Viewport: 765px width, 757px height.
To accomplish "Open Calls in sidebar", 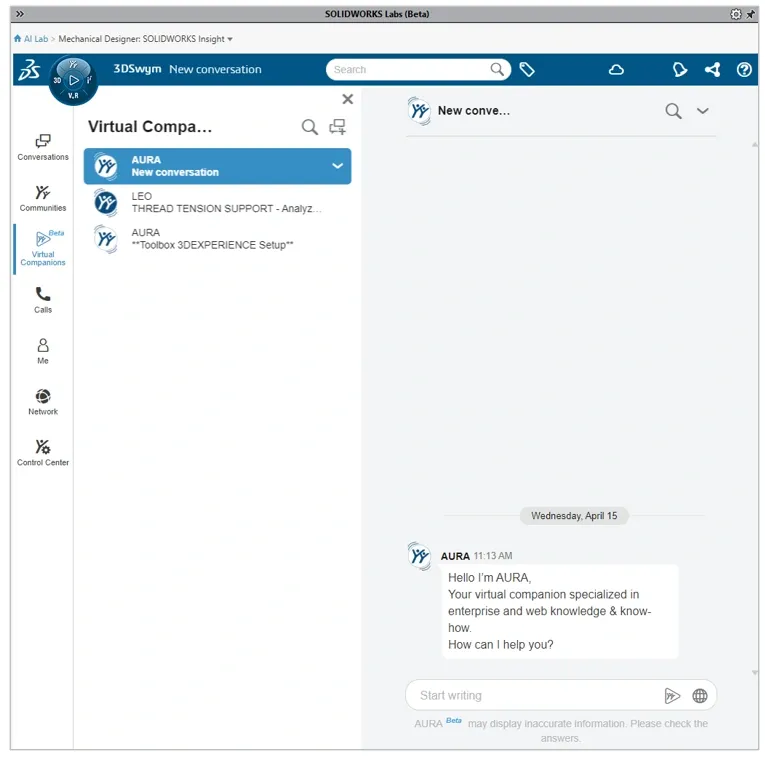I will click(x=43, y=300).
